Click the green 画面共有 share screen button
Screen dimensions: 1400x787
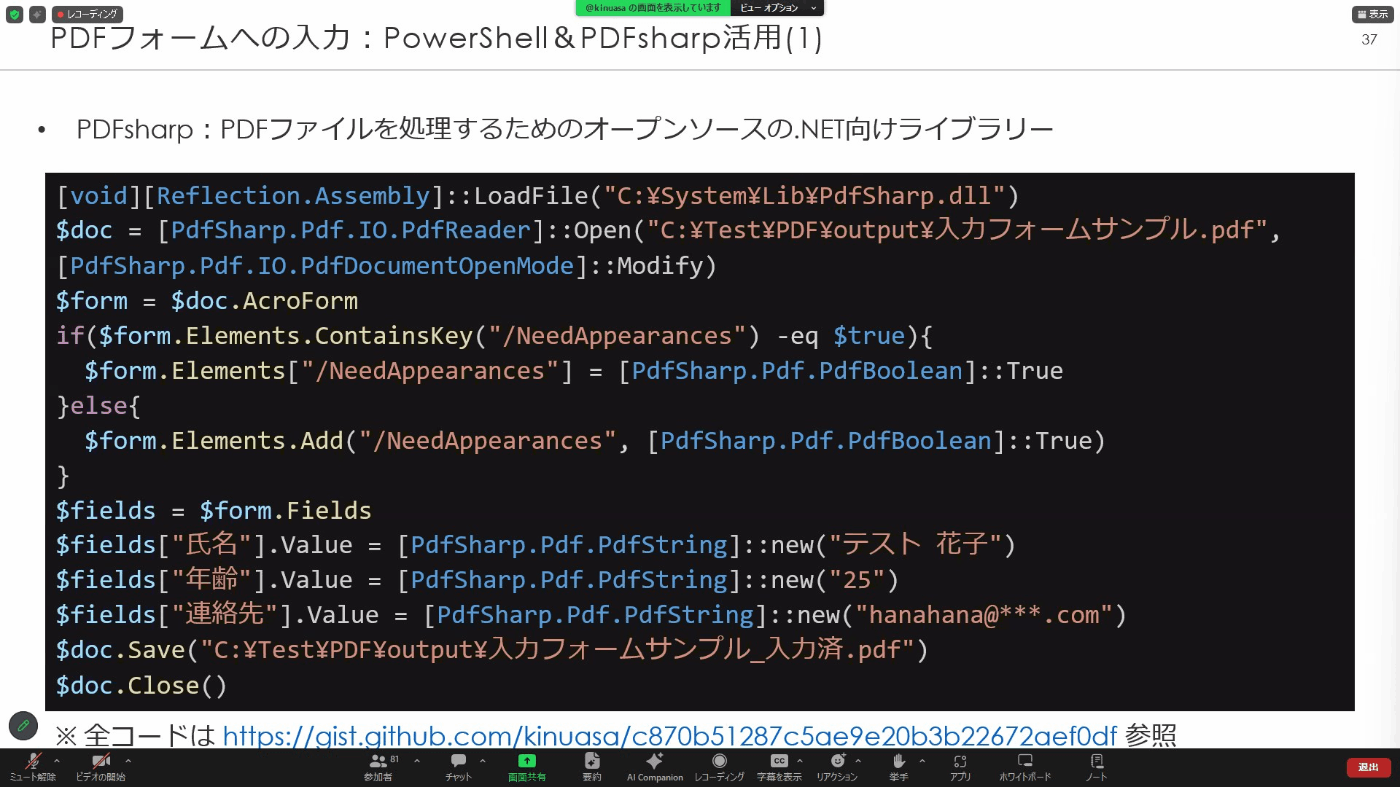pos(527,767)
